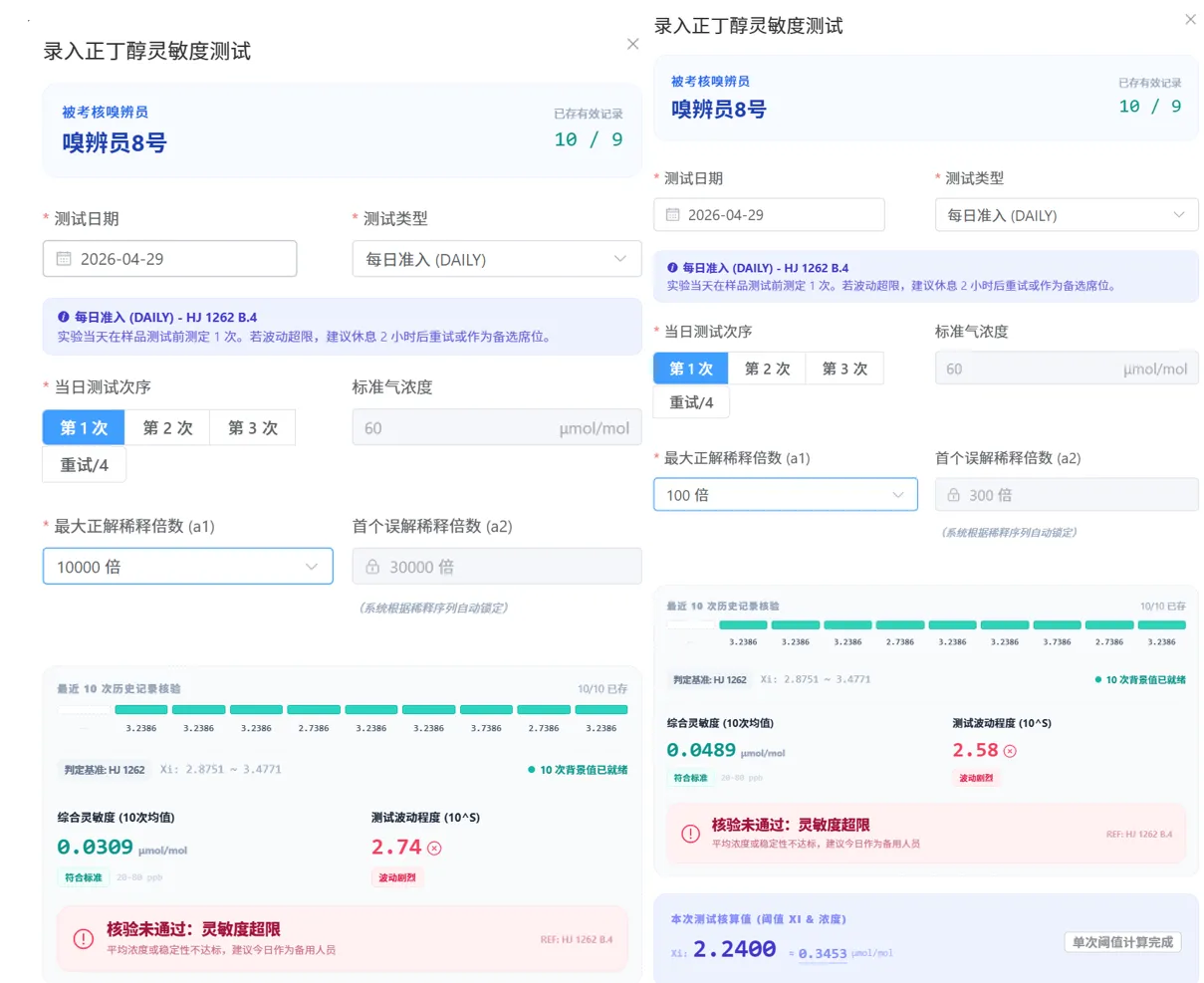Click the 符合标准 tag under 0.0489

click(690, 778)
